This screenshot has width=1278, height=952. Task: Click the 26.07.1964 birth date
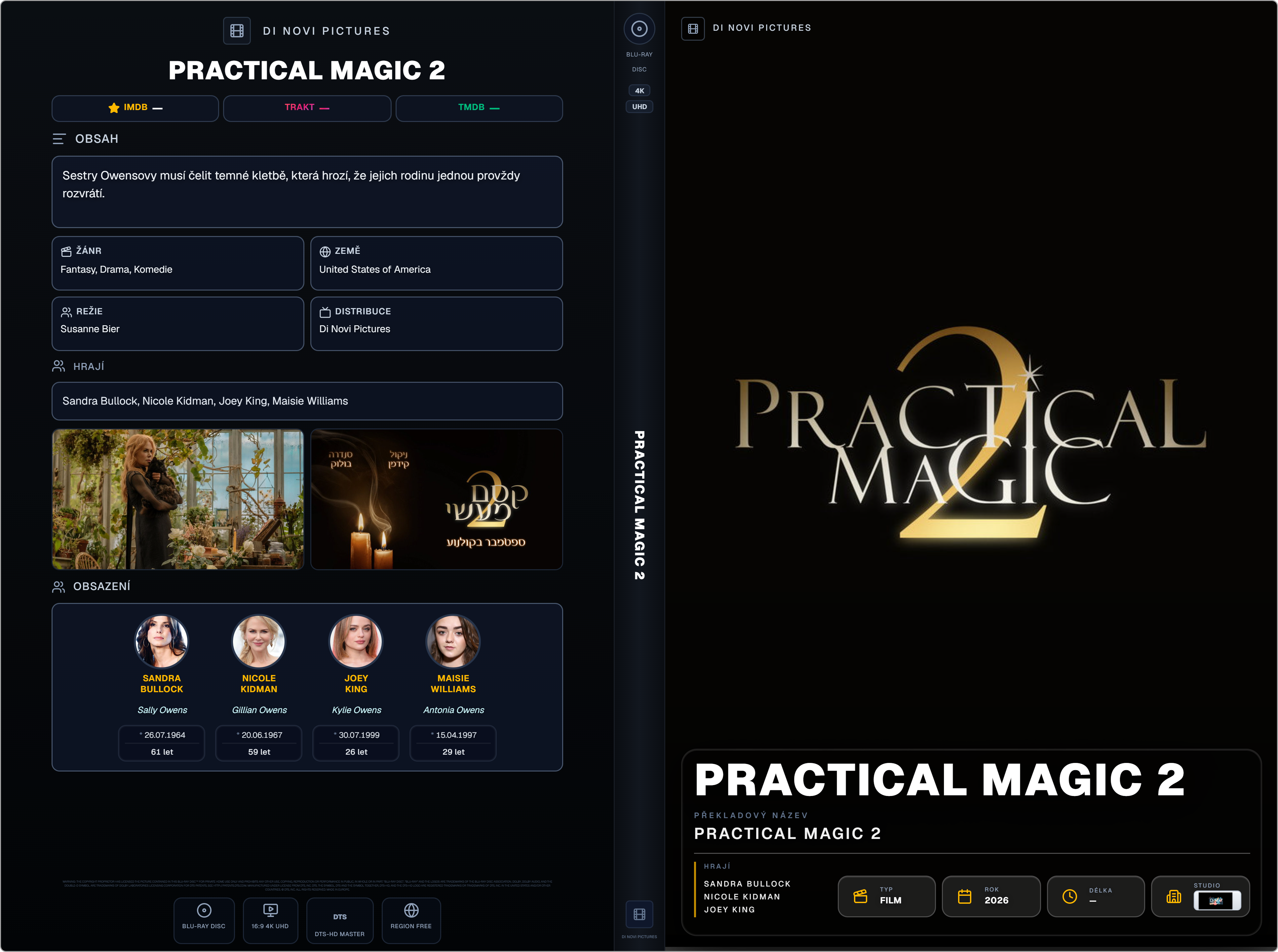[x=165, y=735]
